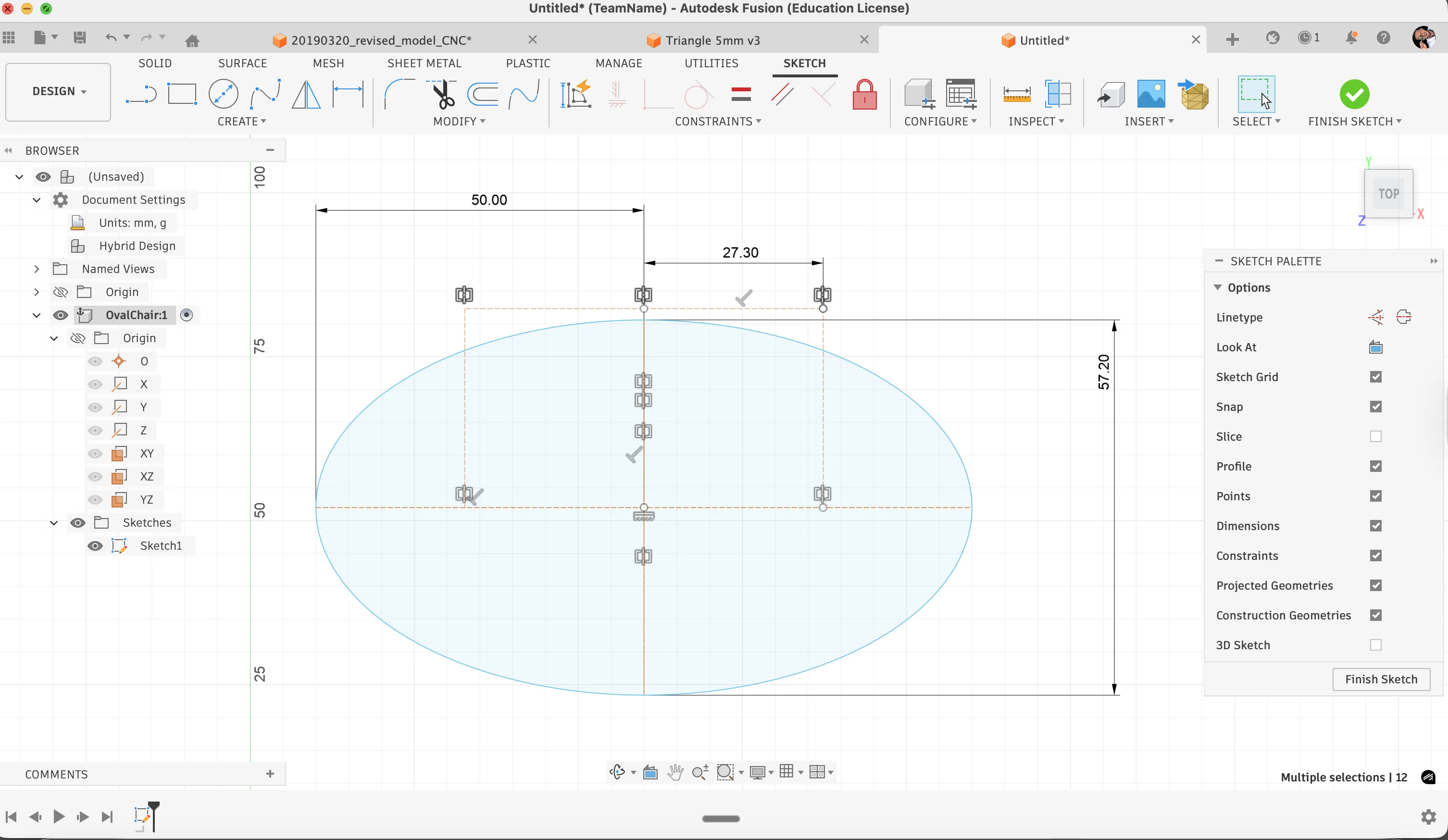Expand the Named Views tree item
Screen dimensions: 1448x840
pyautogui.click(x=37, y=268)
